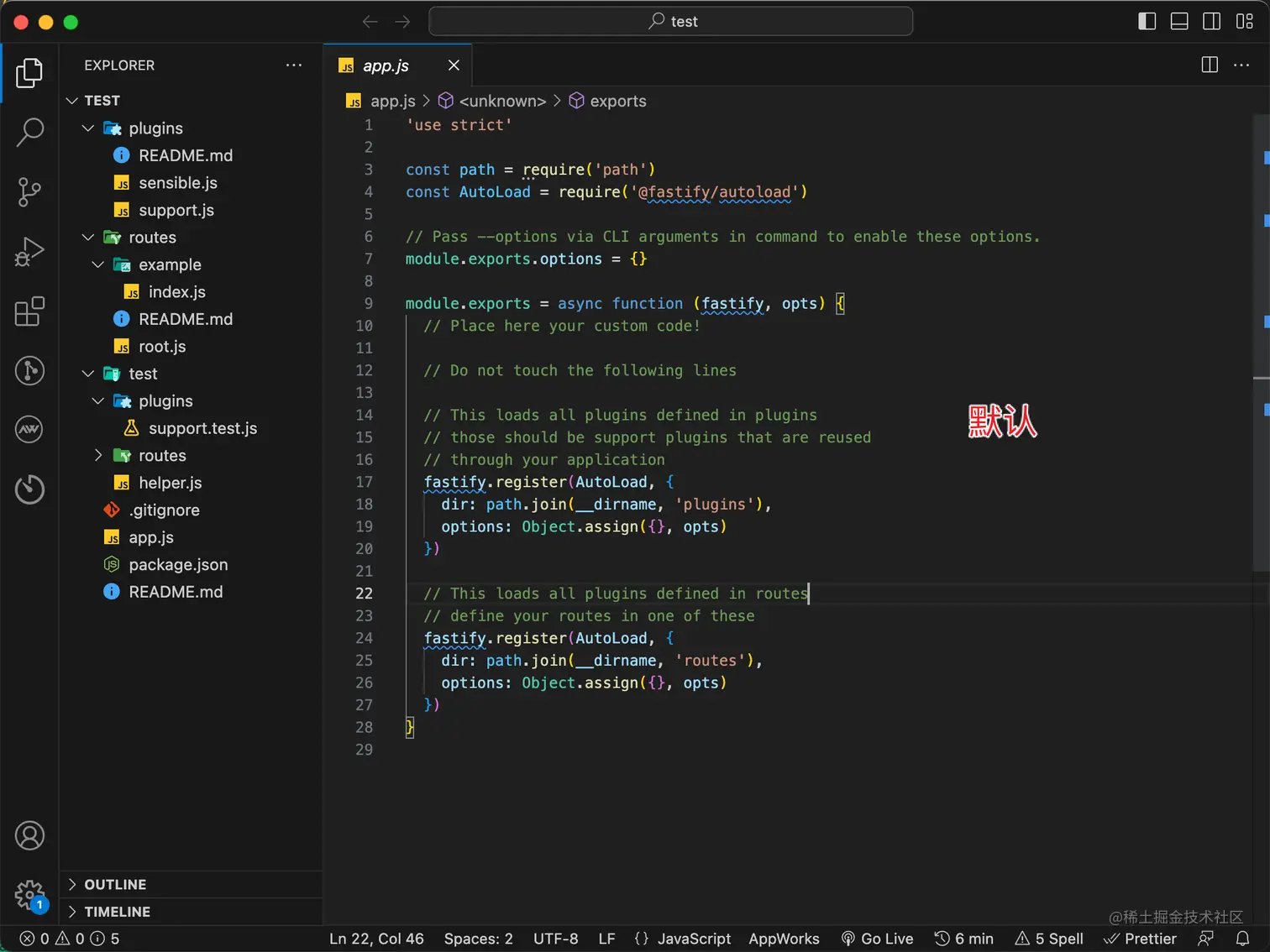
Task: Open Customize Layout icon
Action: 1244,22
